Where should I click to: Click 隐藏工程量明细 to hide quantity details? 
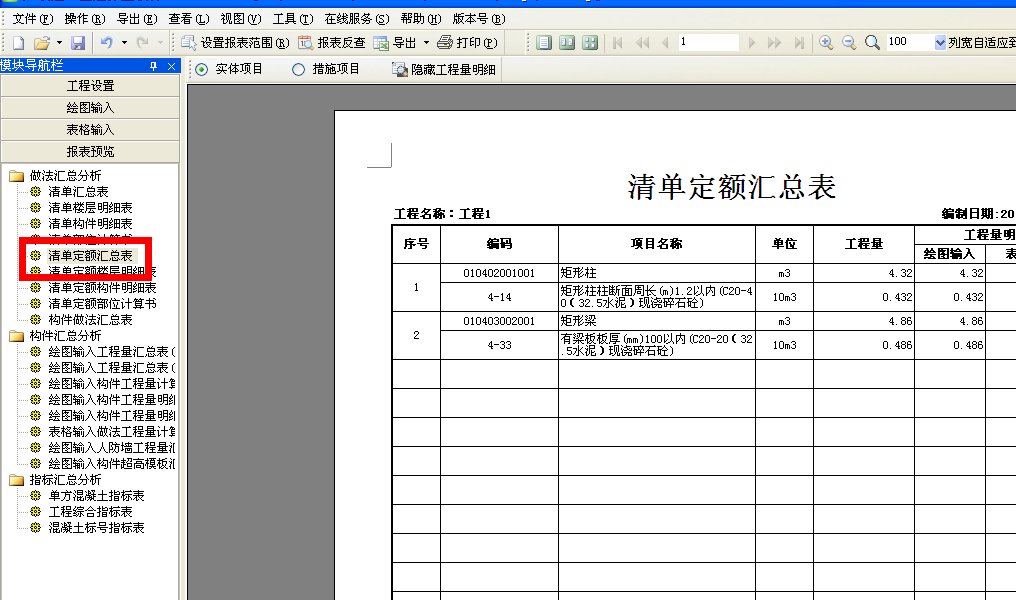(x=444, y=69)
